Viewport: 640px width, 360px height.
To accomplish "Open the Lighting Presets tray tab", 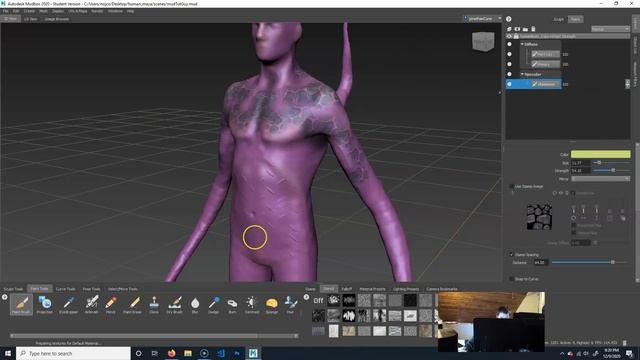I will (406, 289).
